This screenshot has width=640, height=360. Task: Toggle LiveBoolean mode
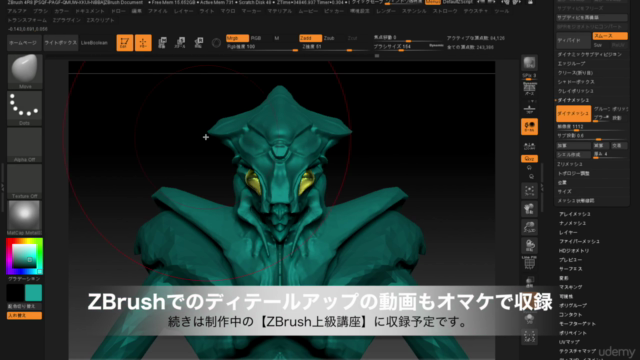tap(94, 42)
